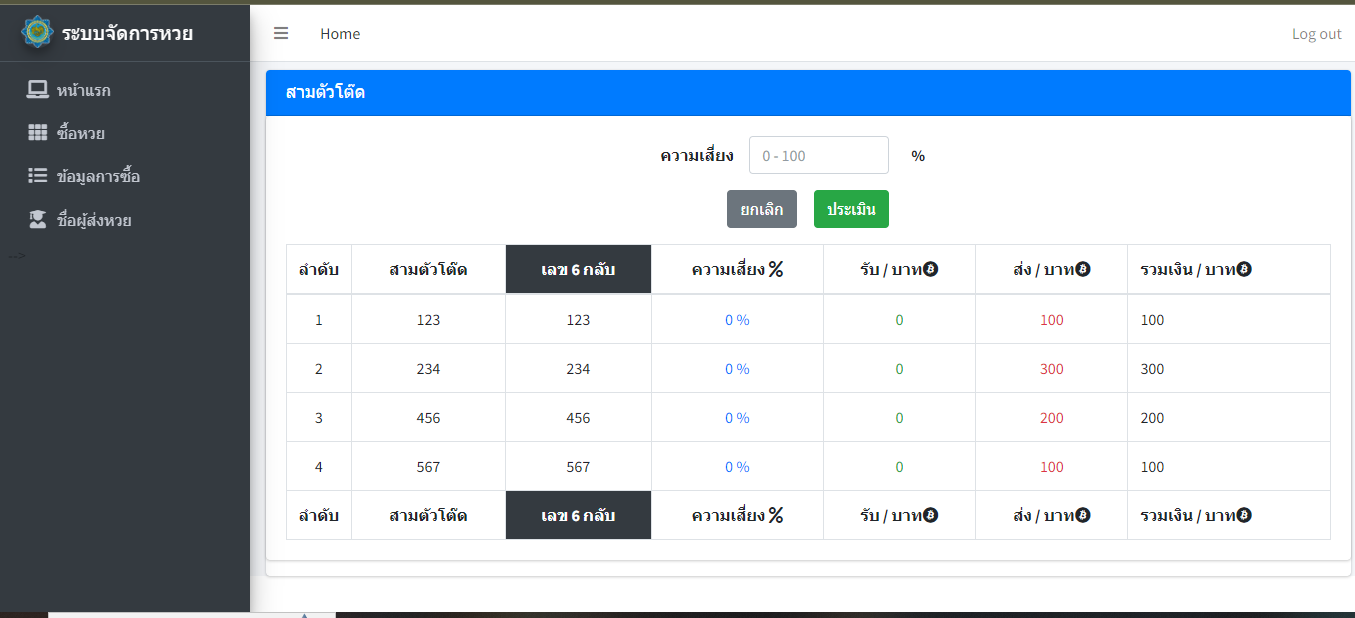The width and height of the screenshot is (1355, 618).
Task: Click the list icon beside ข้อมูลการซื้อ
Action: 38,176
